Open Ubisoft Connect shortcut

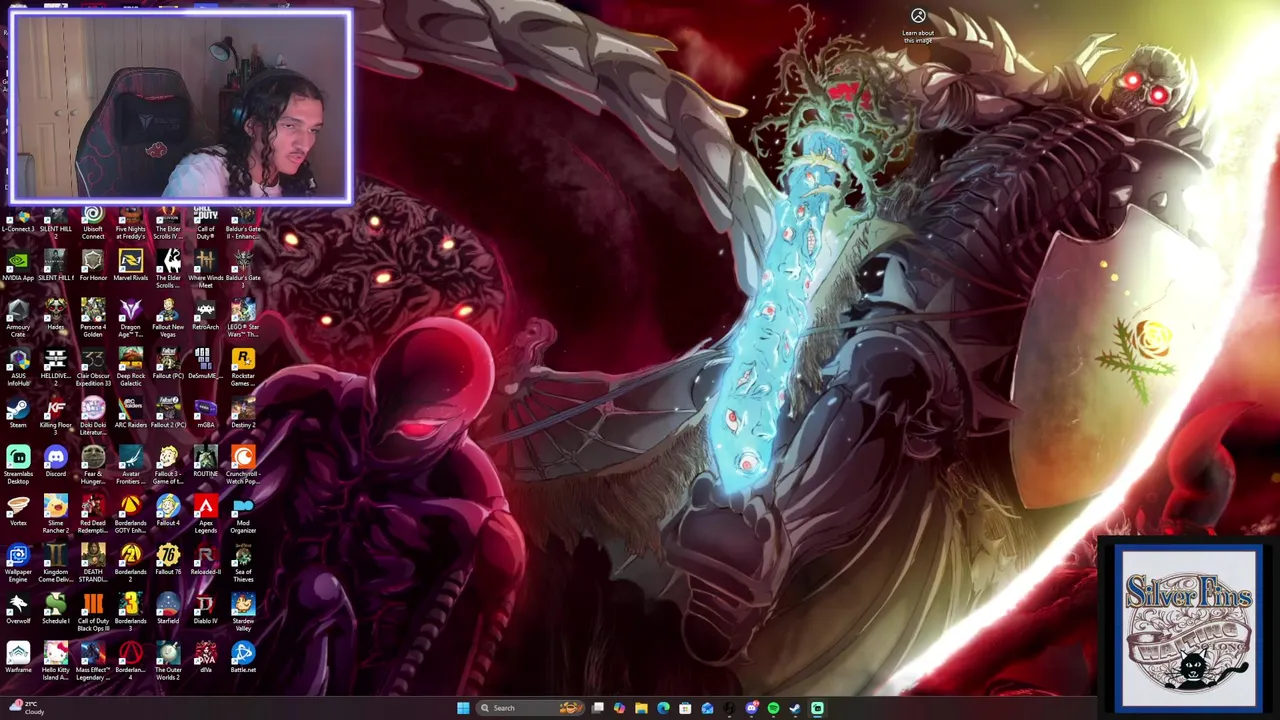[x=93, y=222]
